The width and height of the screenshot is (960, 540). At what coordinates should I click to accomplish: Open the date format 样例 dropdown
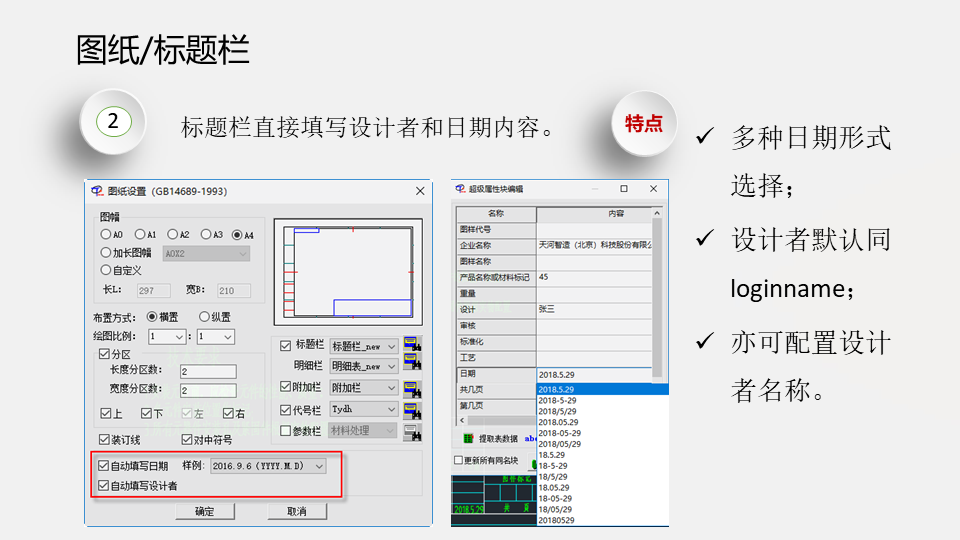[x=319, y=466]
